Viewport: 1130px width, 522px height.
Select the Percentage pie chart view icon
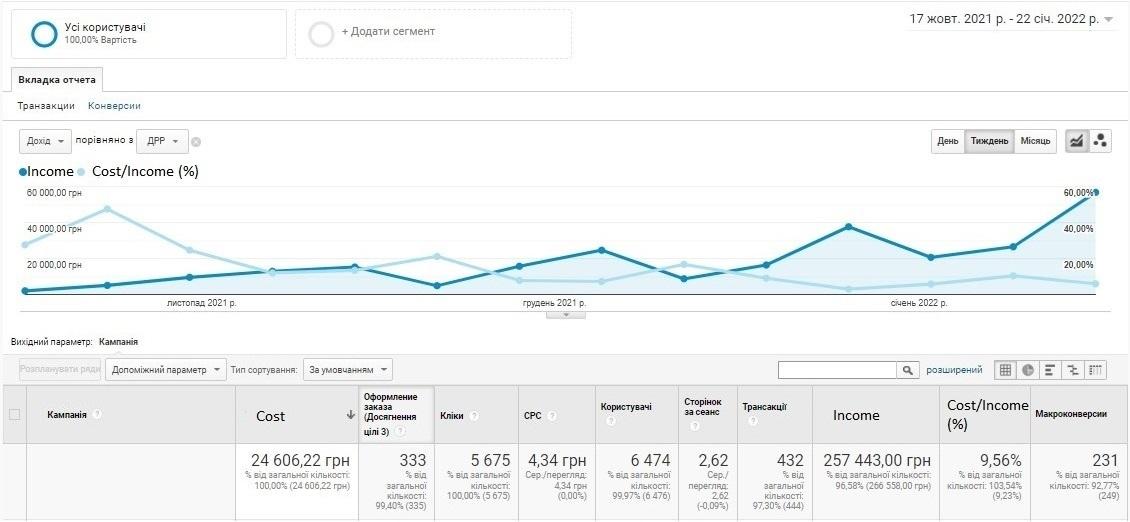[1028, 370]
